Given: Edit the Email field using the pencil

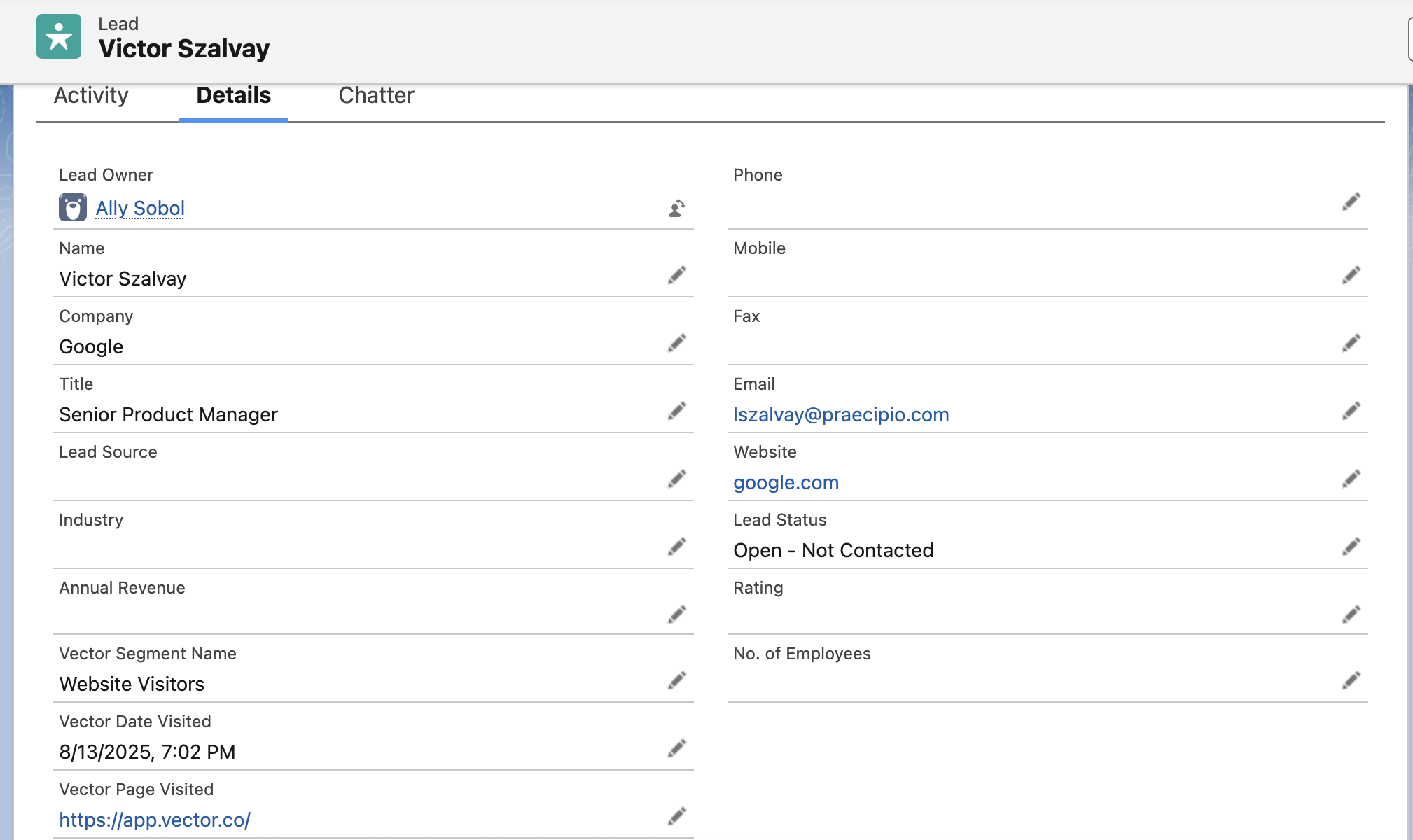Looking at the screenshot, I should tap(1351, 411).
